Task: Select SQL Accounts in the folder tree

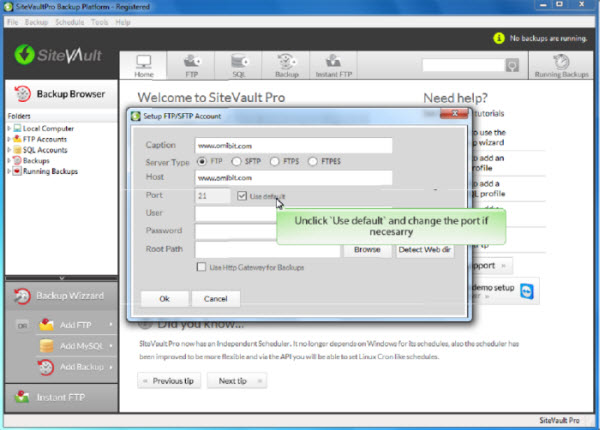Action: click(45, 150)
